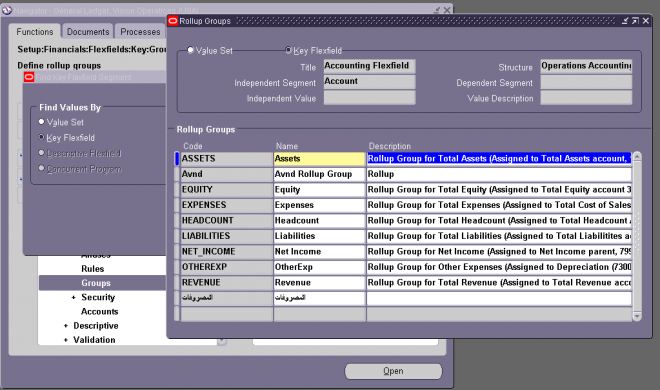Click the NET_INCOME code cell
This screenshot has height=390, width=660.
[226, 252]
